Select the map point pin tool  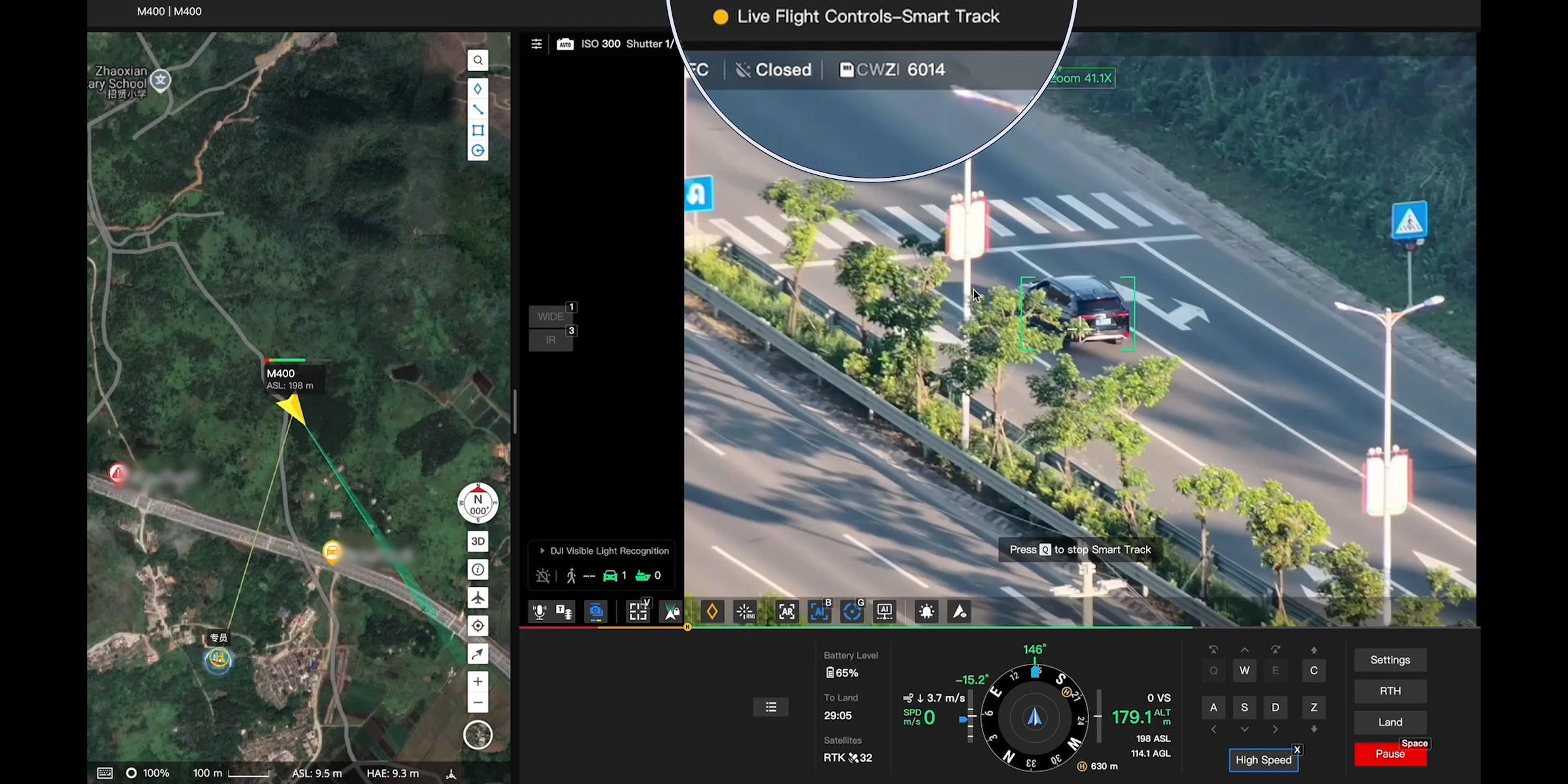click(478, 88)
